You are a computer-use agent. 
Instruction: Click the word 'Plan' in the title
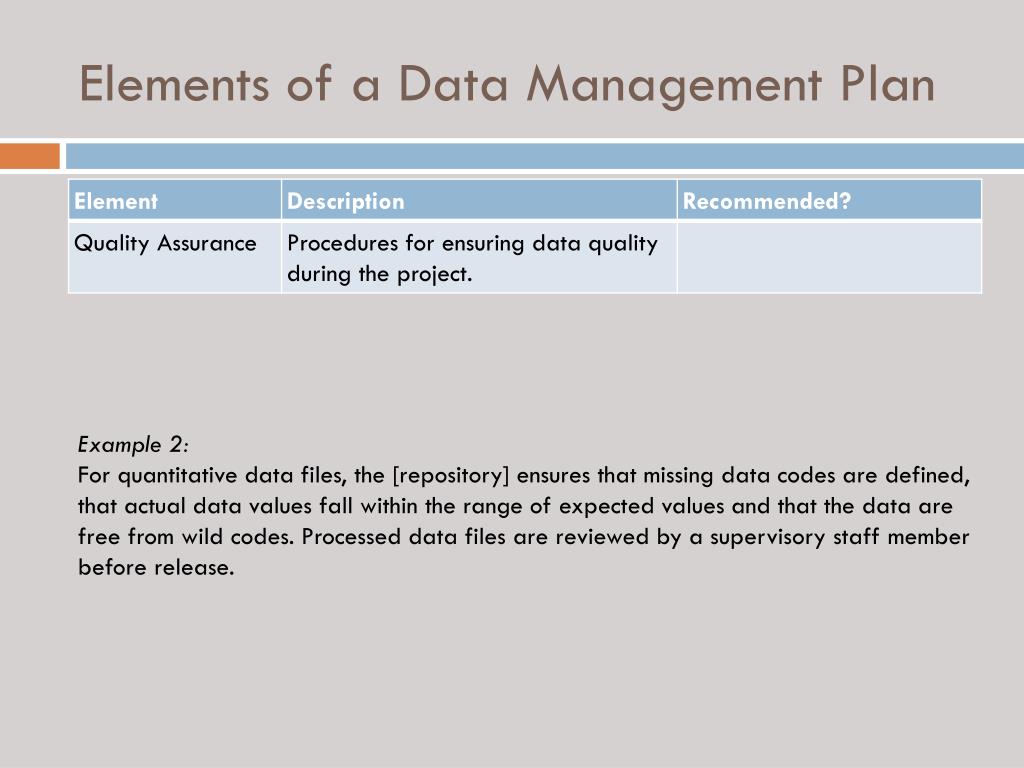click(888, 84)
